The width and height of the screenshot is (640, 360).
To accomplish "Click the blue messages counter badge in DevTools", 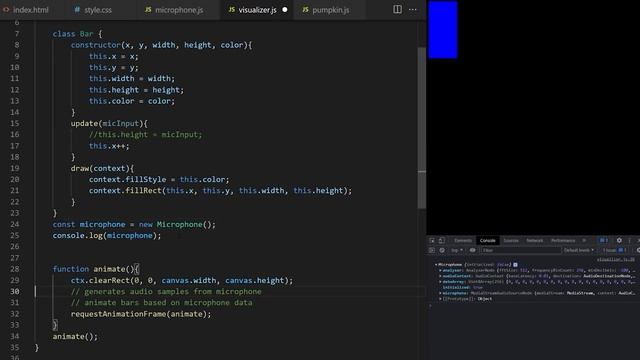I will (604, 240).
